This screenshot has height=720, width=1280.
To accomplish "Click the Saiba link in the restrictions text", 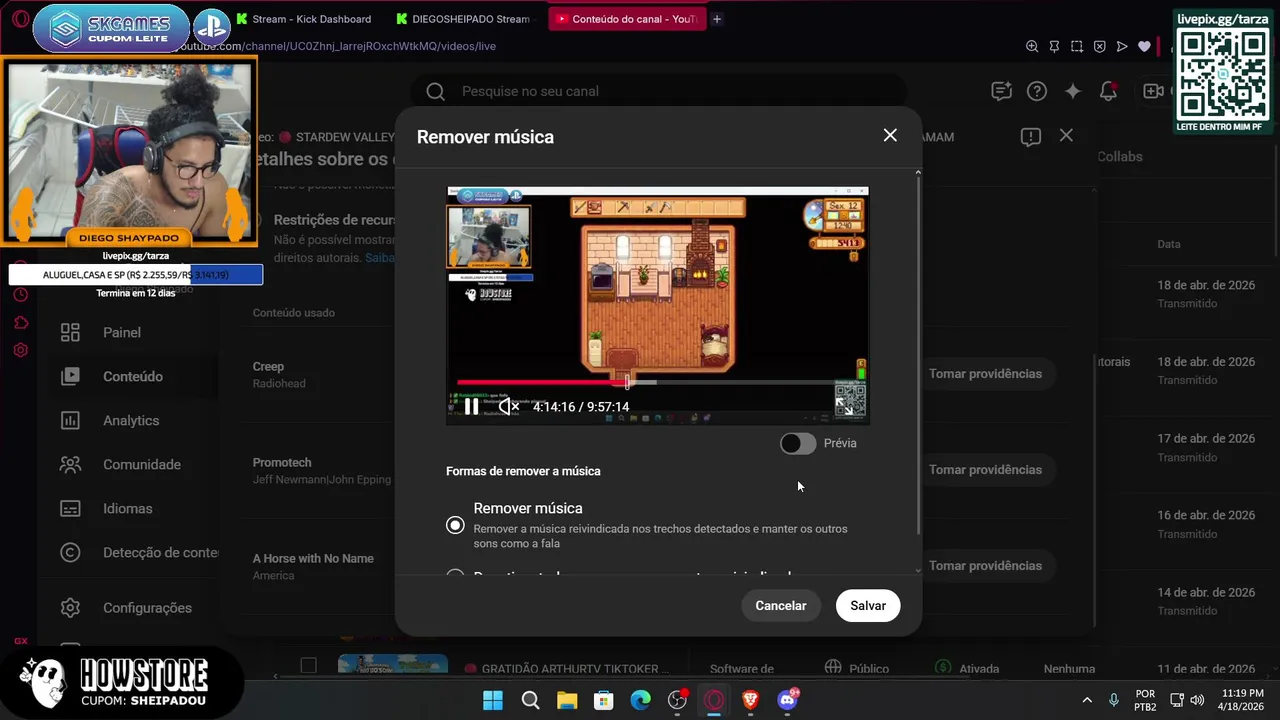I will pos(379,257).
